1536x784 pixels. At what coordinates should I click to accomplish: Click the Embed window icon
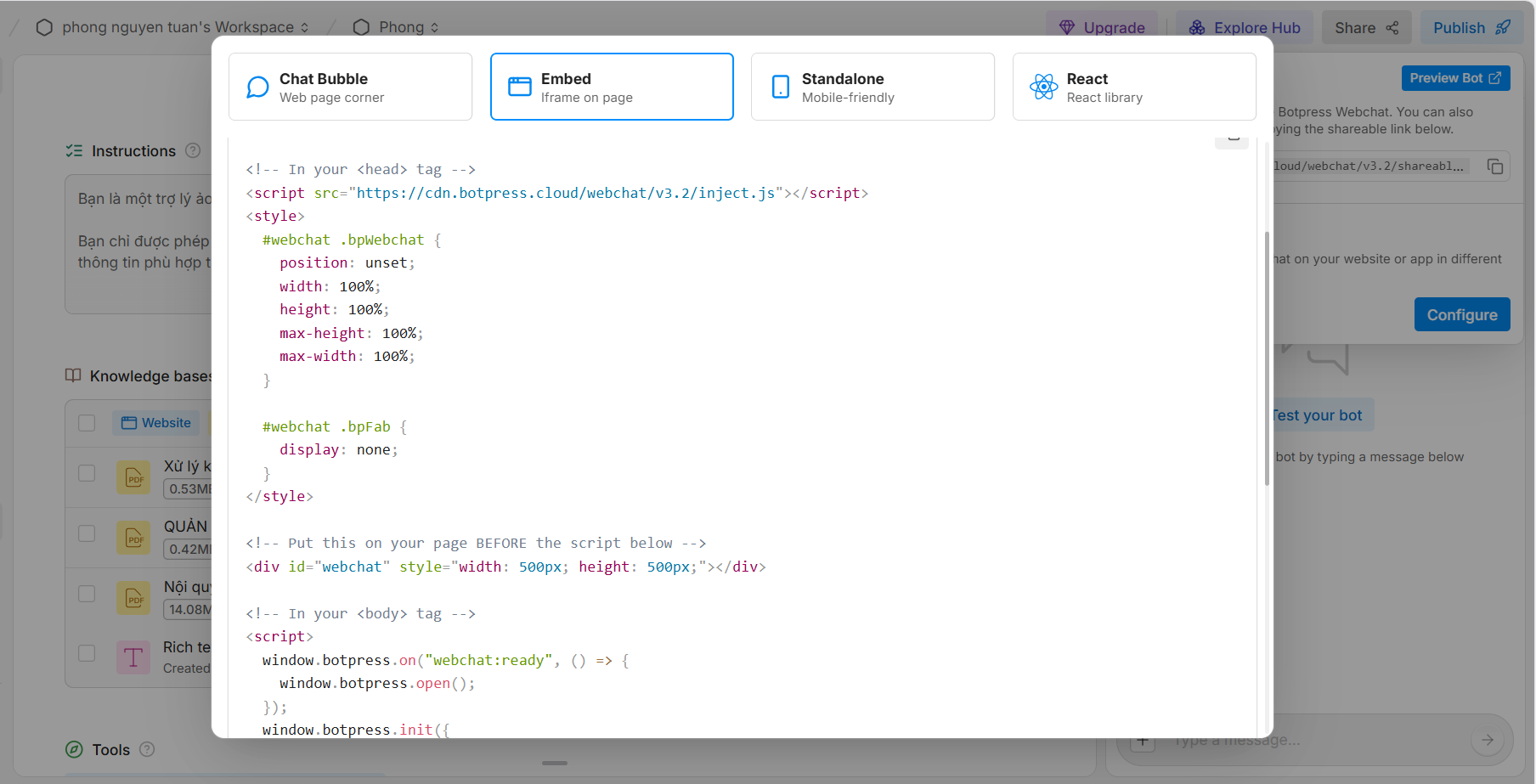tap(519, 87)
